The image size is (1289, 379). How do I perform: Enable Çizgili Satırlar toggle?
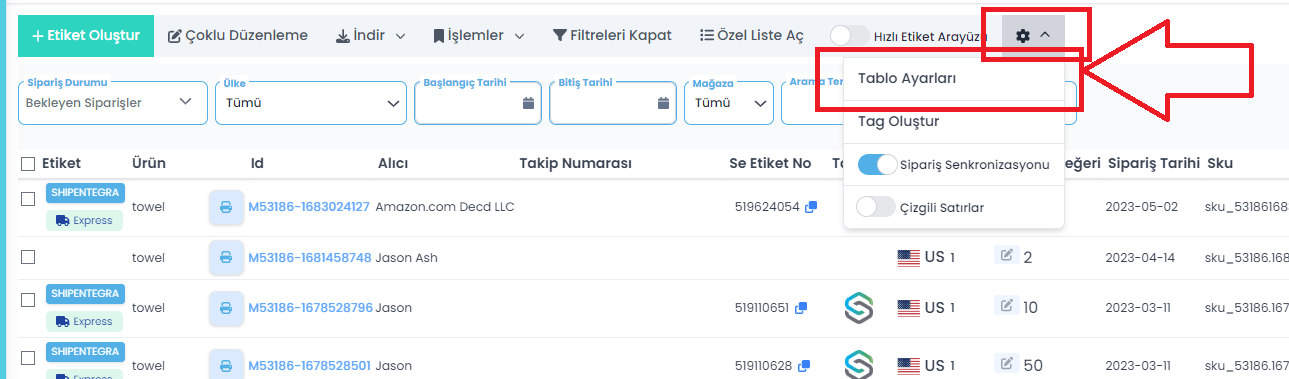(x=877, y=207)
